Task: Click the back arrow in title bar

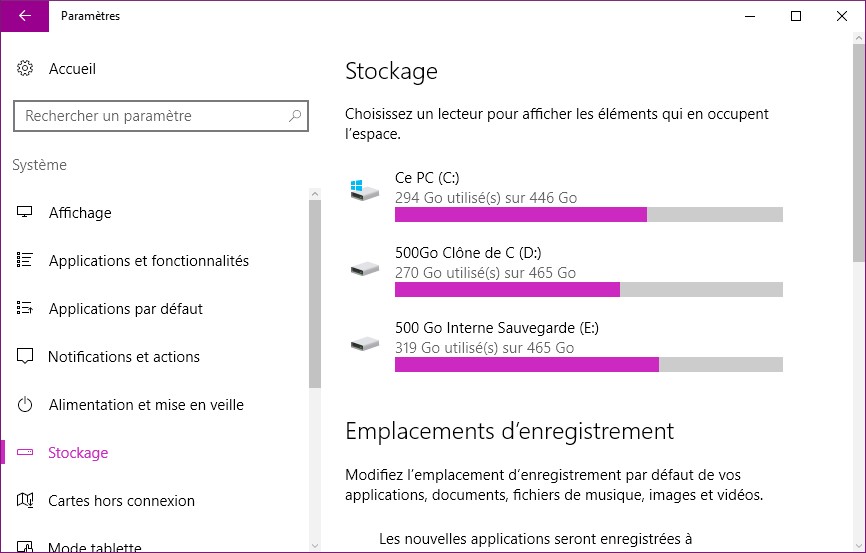Action: pyautogui.click(x=24, y=16)
